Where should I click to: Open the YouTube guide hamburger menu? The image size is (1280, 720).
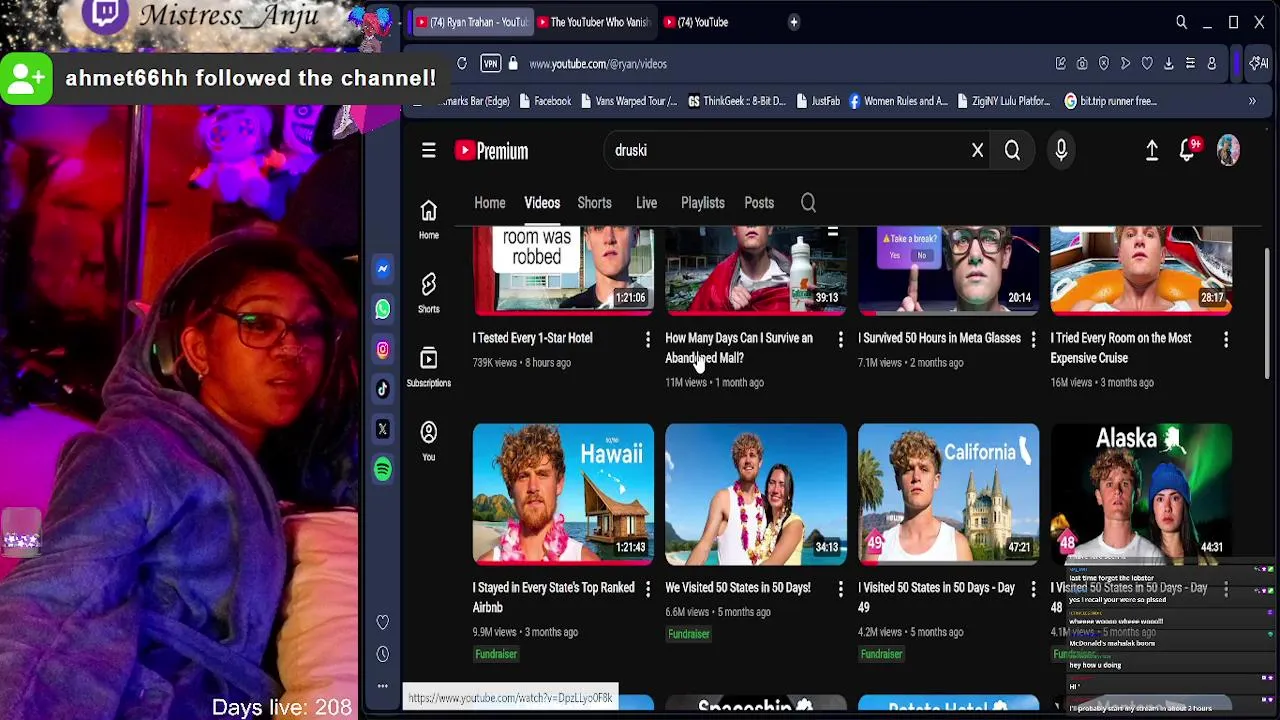tap(428, 150)
